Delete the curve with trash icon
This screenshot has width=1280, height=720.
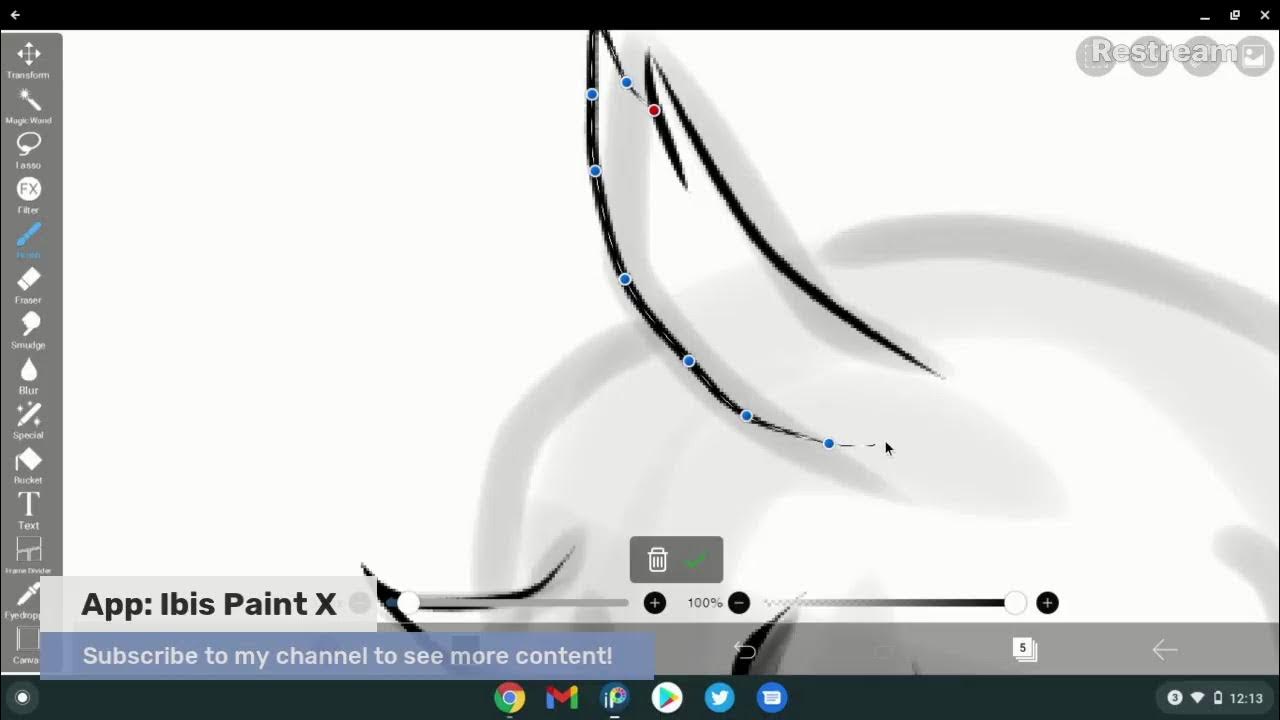[657, 560]
